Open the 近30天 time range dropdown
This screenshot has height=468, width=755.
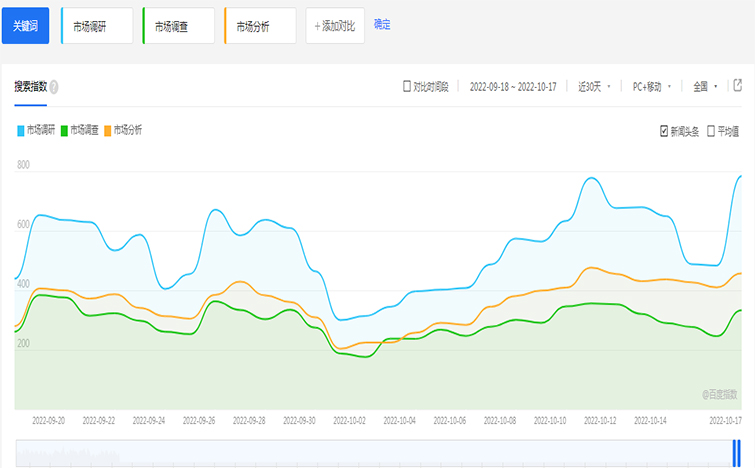coord(594,87)
